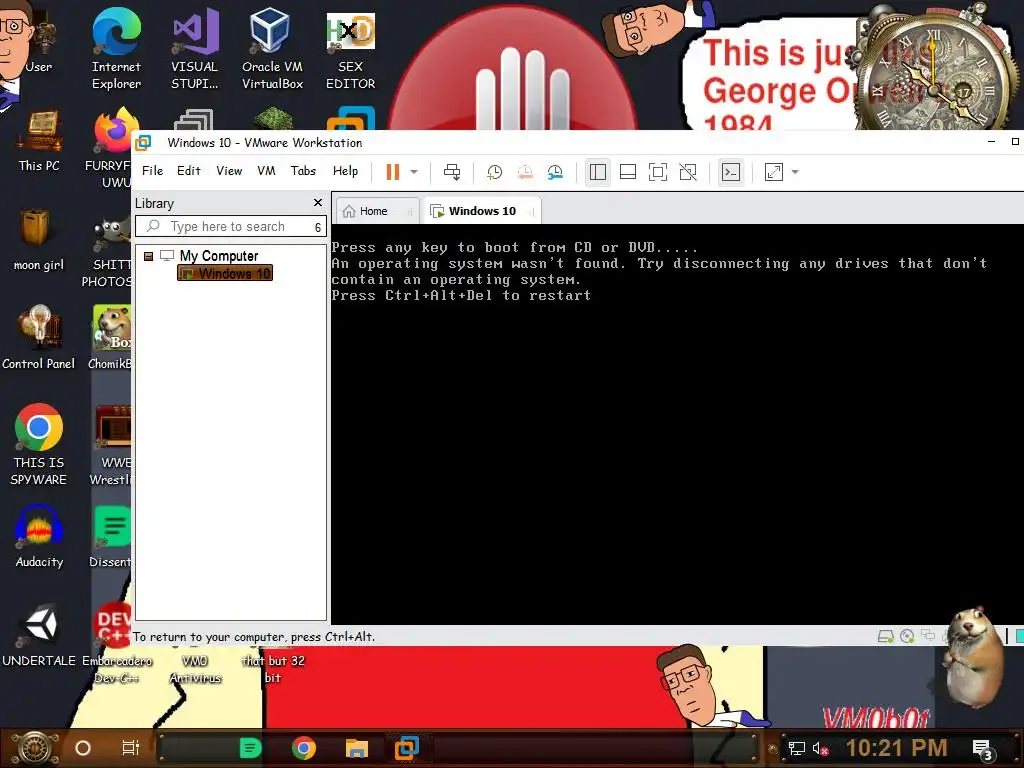Select the This PC desktop icon
1024x768 pixels.
click(39, 140)
